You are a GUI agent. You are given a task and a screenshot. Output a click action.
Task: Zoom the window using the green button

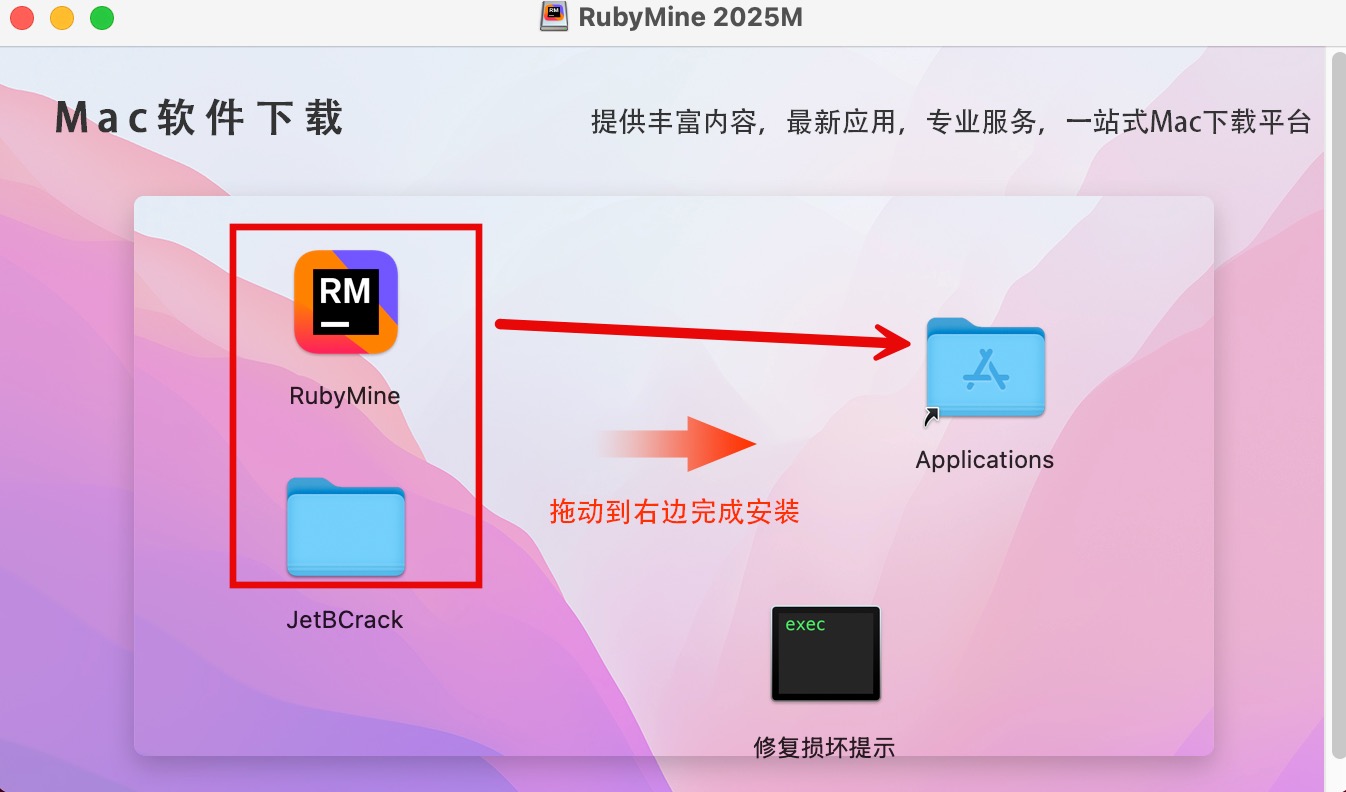[x=102, y=18]
